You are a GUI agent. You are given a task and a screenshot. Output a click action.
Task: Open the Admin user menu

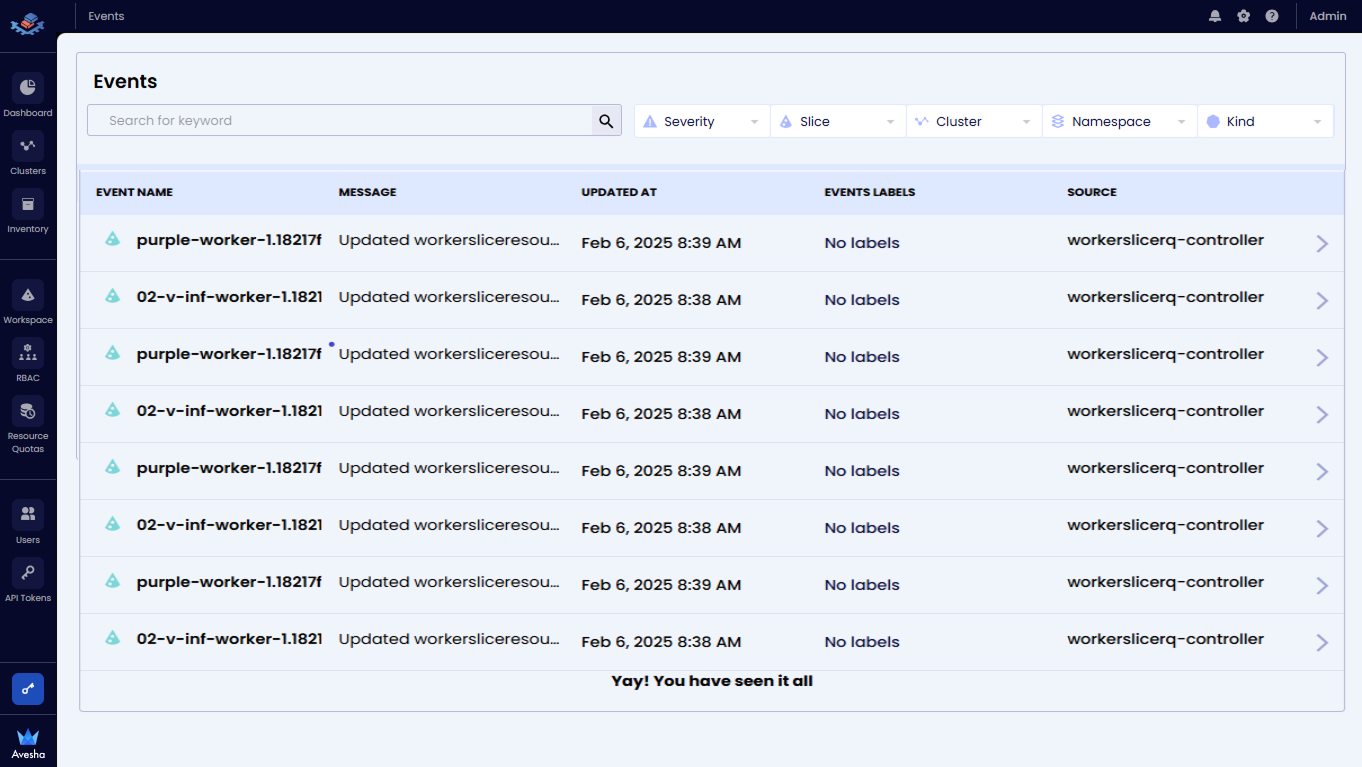[x=1327, y=16]
